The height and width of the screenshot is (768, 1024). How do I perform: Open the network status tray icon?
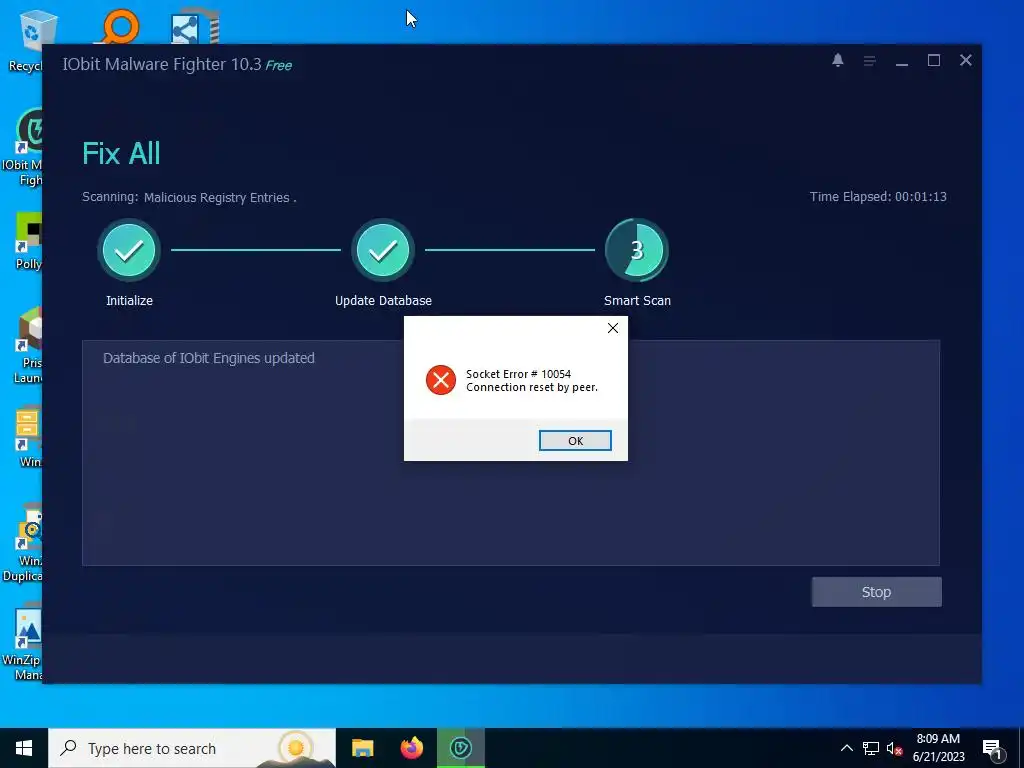tap(871, 748)
